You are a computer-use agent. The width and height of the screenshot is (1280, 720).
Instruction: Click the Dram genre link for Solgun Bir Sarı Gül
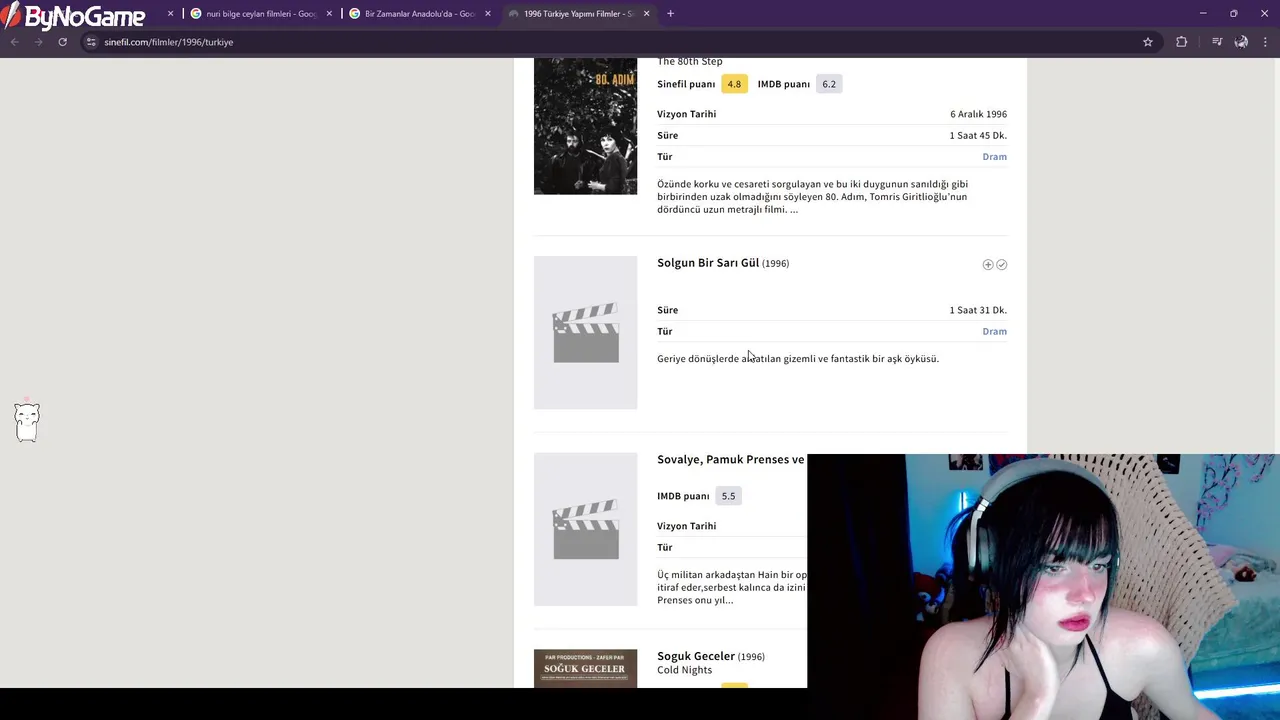(x=994, y=332)
